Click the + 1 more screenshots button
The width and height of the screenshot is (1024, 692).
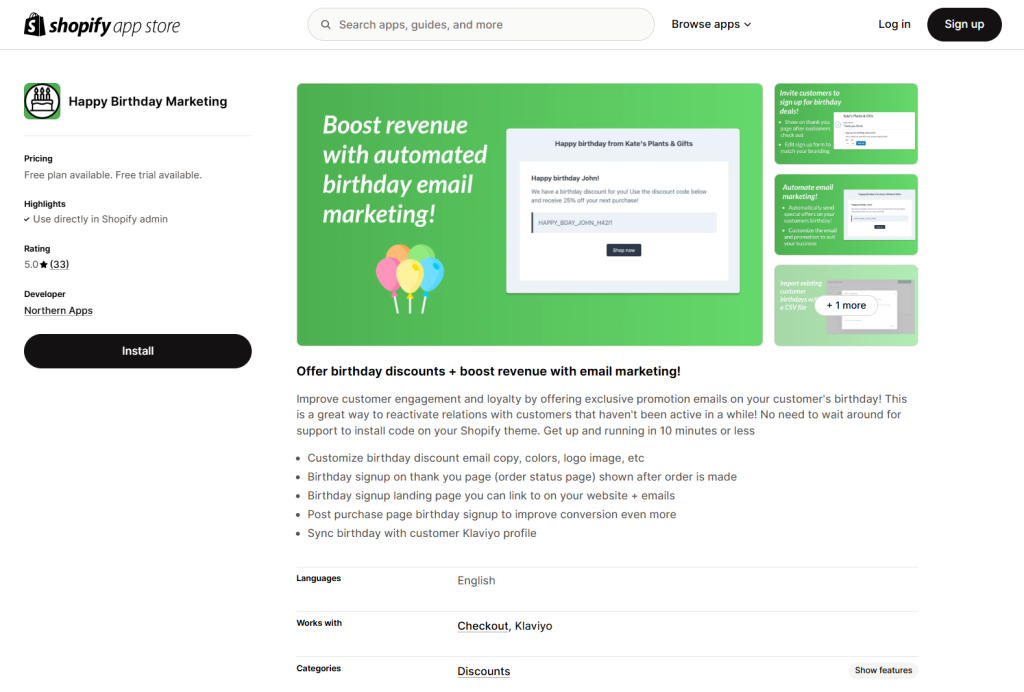pos(846,306)
